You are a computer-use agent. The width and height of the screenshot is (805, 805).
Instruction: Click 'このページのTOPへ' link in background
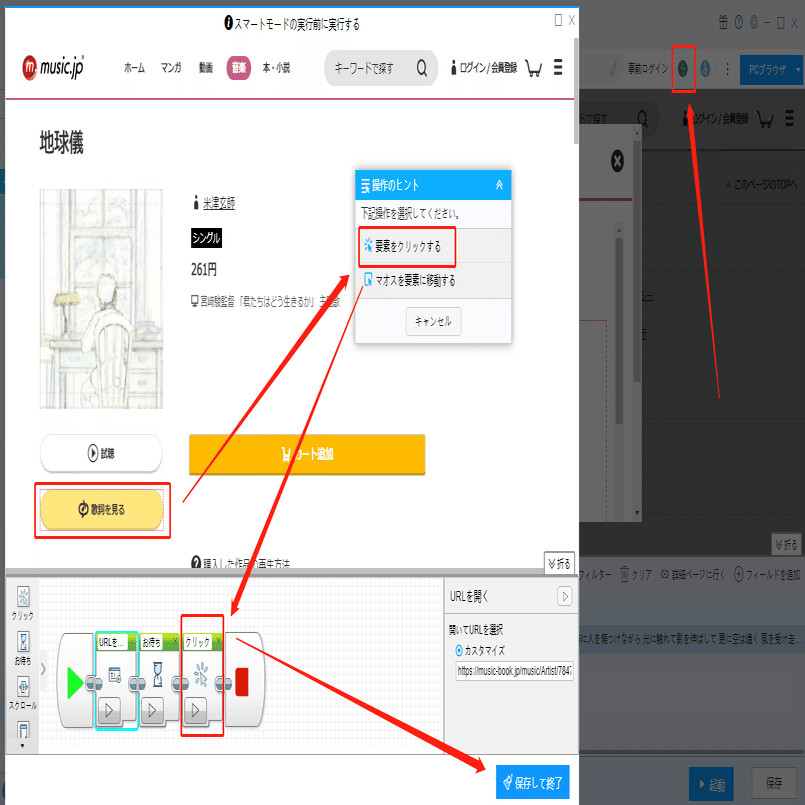761,184
